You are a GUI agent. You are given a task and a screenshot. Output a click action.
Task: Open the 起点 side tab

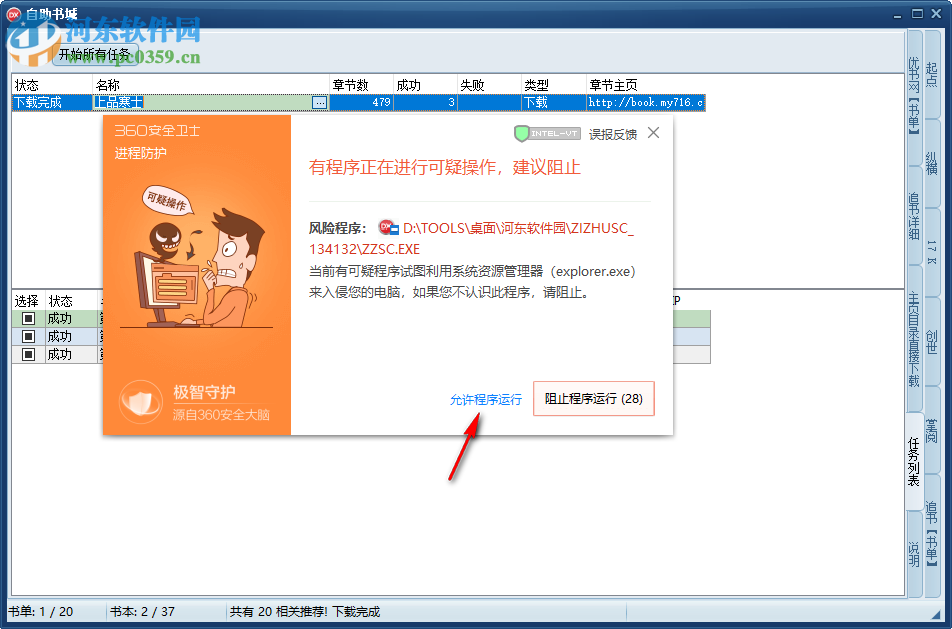(932, 75)
